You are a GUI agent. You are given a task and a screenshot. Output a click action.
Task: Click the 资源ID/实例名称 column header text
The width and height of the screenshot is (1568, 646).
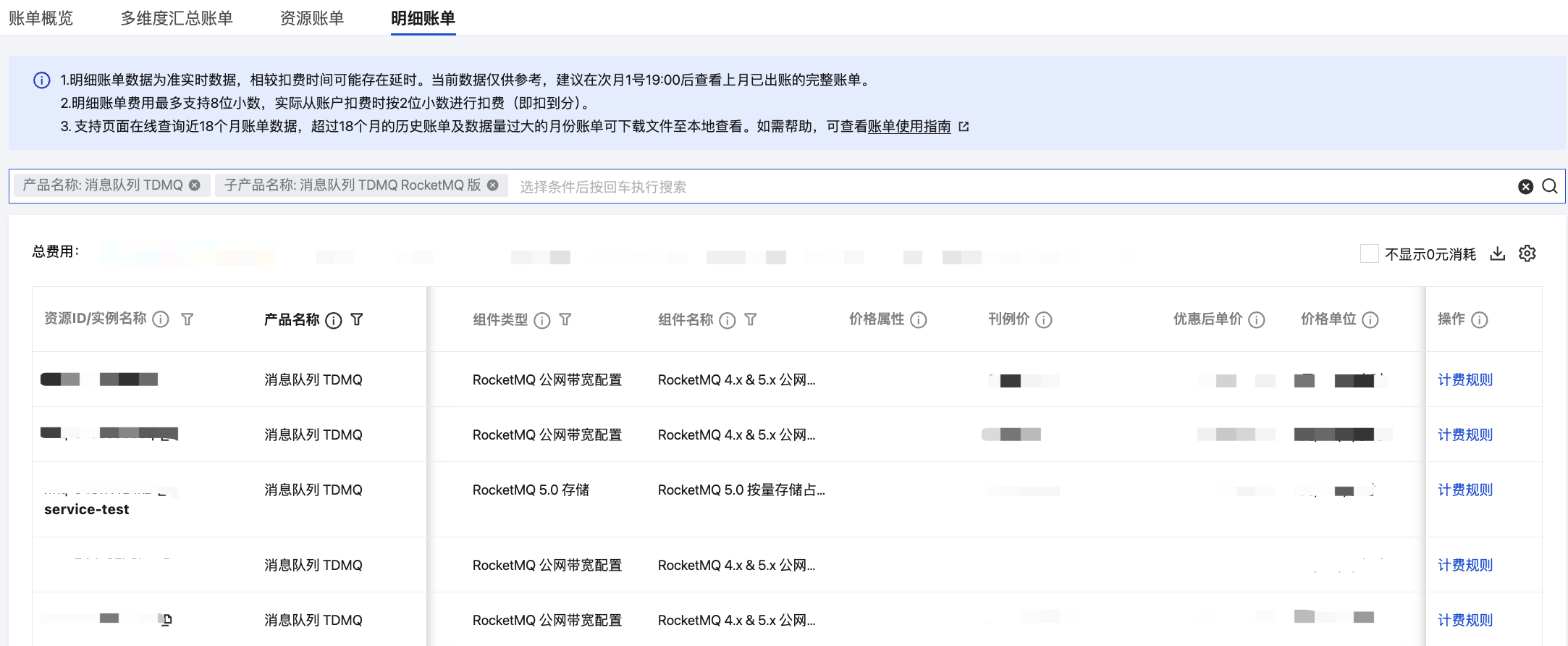point(96,319)
